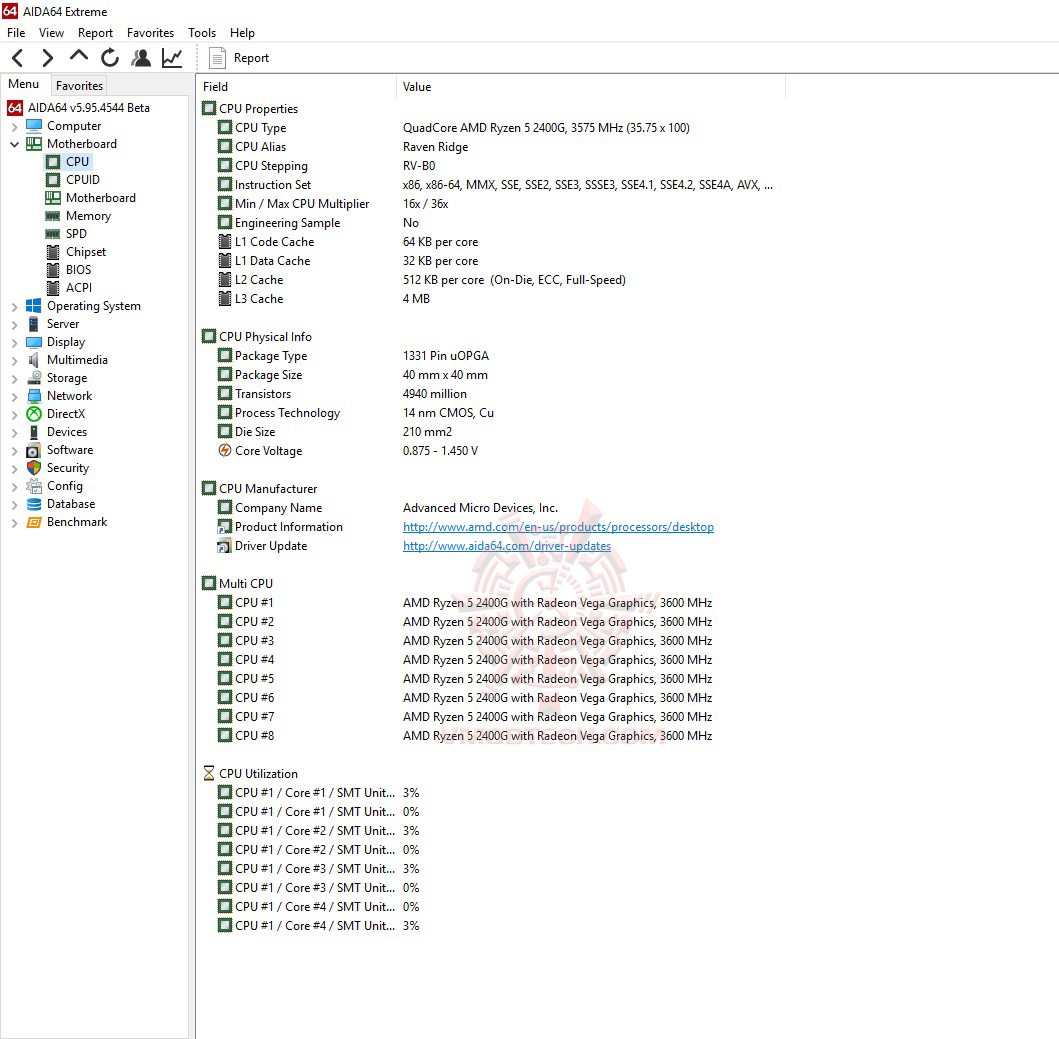1059x1039 pixels.
Task: Expand the Benchmark tree node
Action: pyautogui.click(x=14, y=522)
